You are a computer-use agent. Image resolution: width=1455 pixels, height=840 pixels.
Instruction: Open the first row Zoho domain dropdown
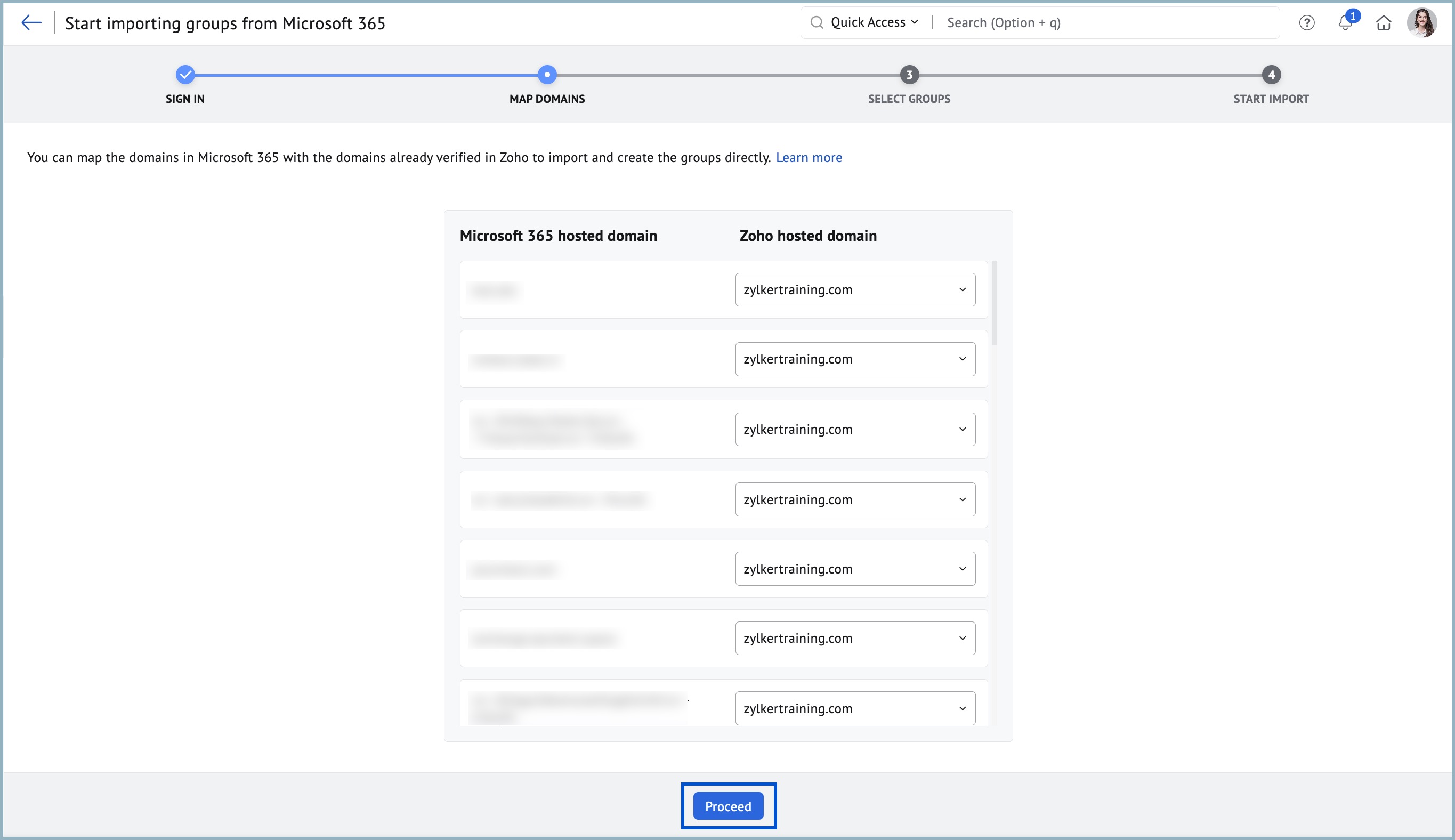[x=855, y=289]
